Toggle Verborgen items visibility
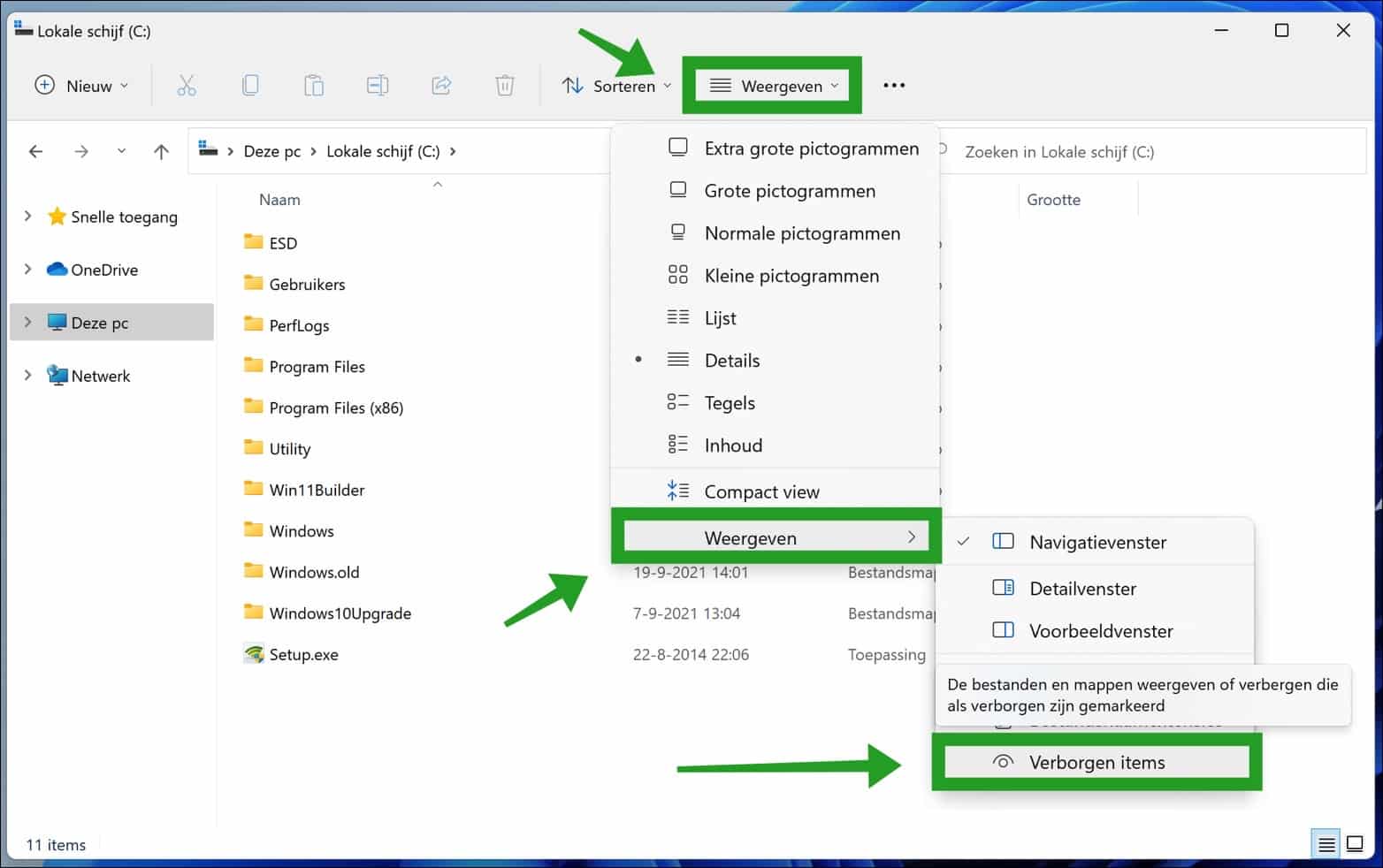This screenshot has width=1383, height=868. click(x=1096, y=762)
